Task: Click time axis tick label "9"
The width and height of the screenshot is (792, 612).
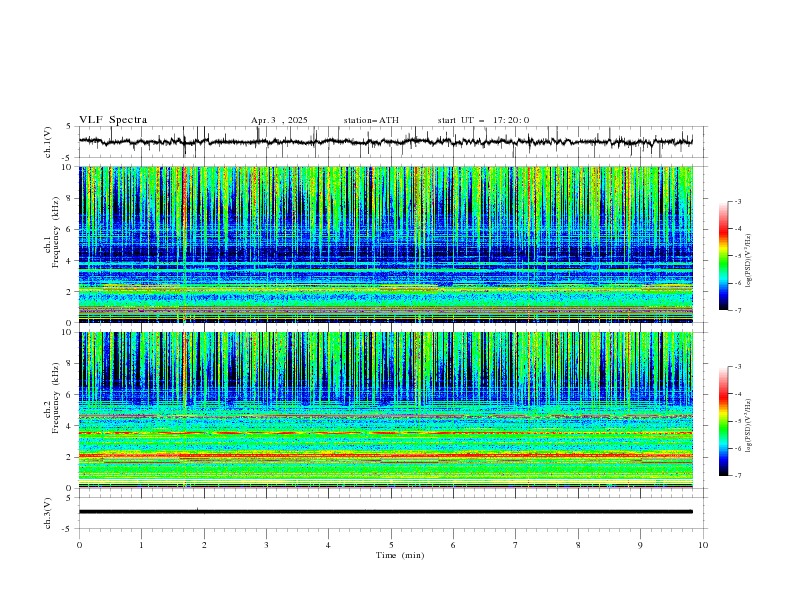Action: tap(640, 545)
